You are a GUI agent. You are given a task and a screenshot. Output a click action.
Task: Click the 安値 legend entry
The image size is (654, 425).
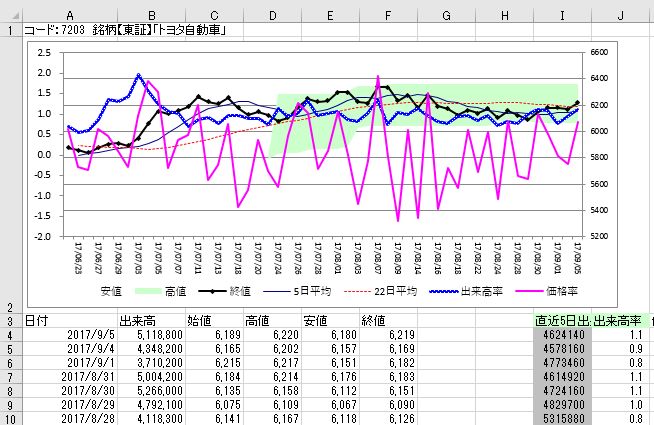111,291
